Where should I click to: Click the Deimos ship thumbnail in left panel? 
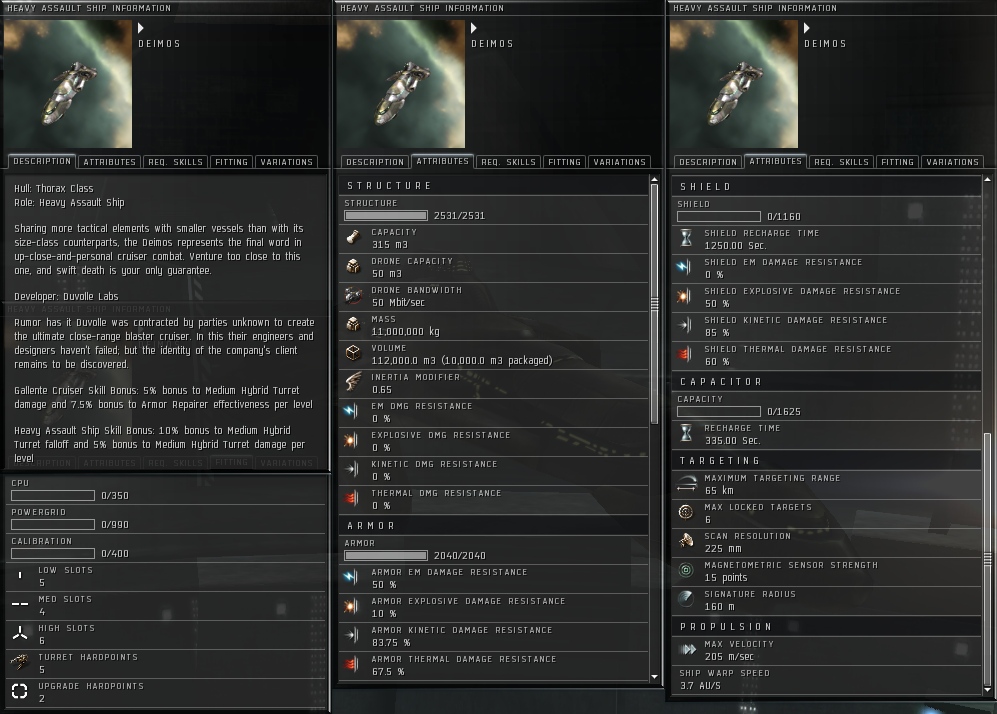[x=68, y=84]
